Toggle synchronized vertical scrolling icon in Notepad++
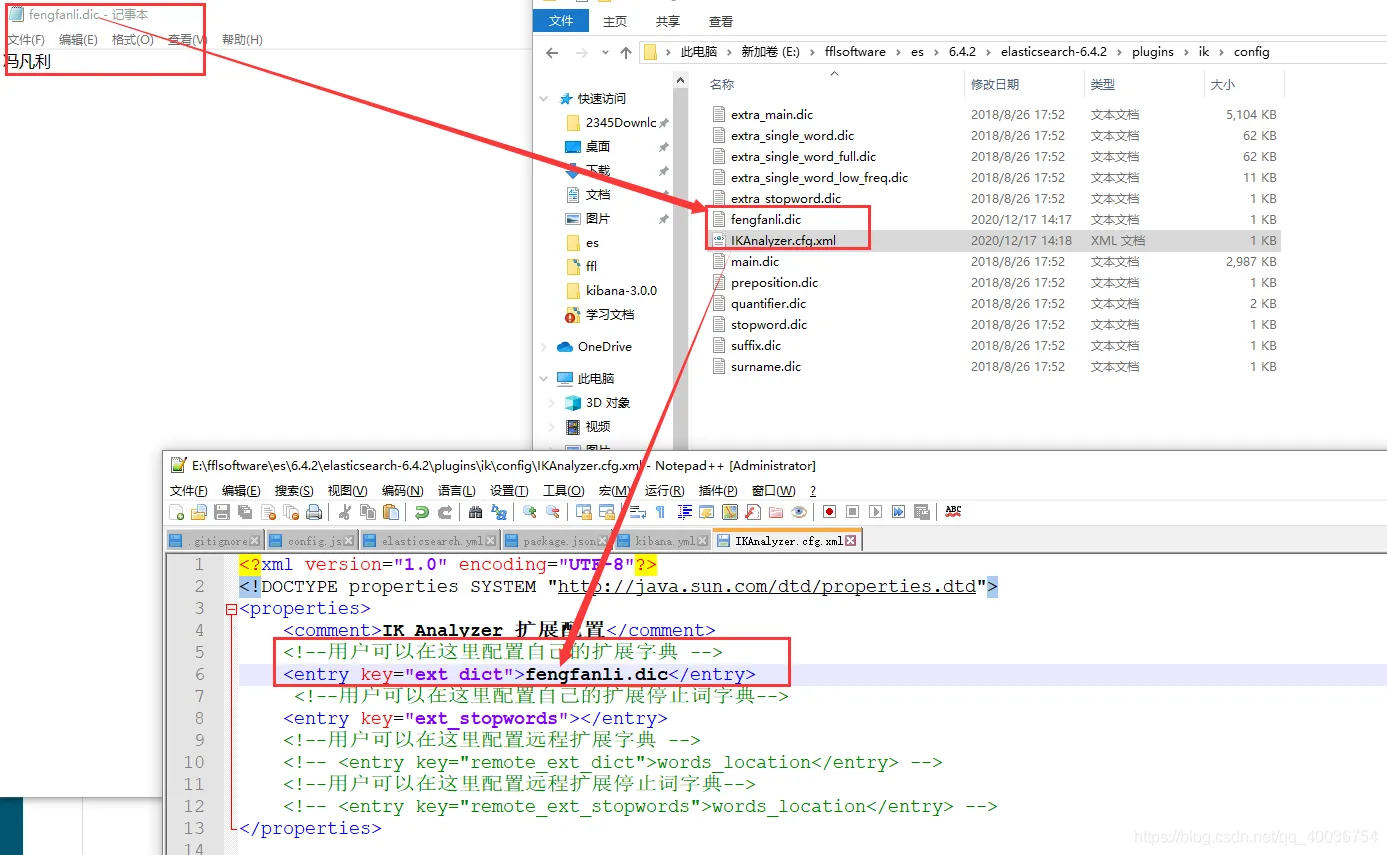Image resolution: width=1387 pixels, height=855 pixels. coord(583,512)
